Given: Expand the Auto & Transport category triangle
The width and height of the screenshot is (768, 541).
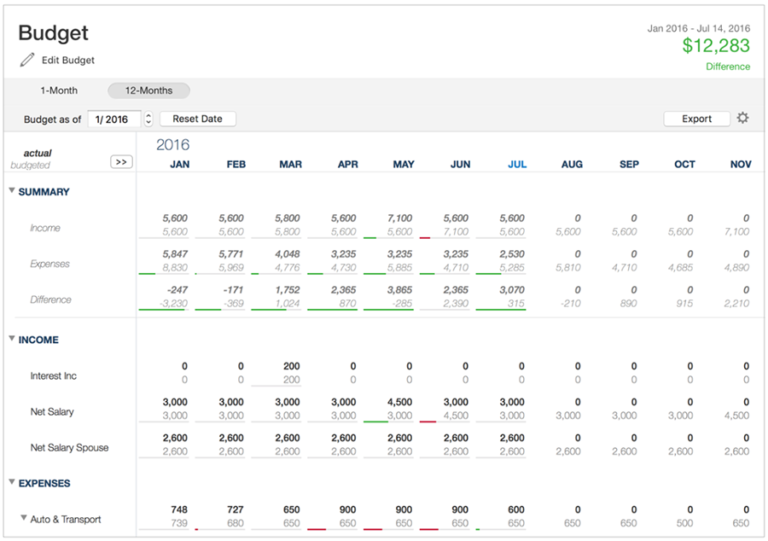Looking at the screenshot, I should coord(24,517).
